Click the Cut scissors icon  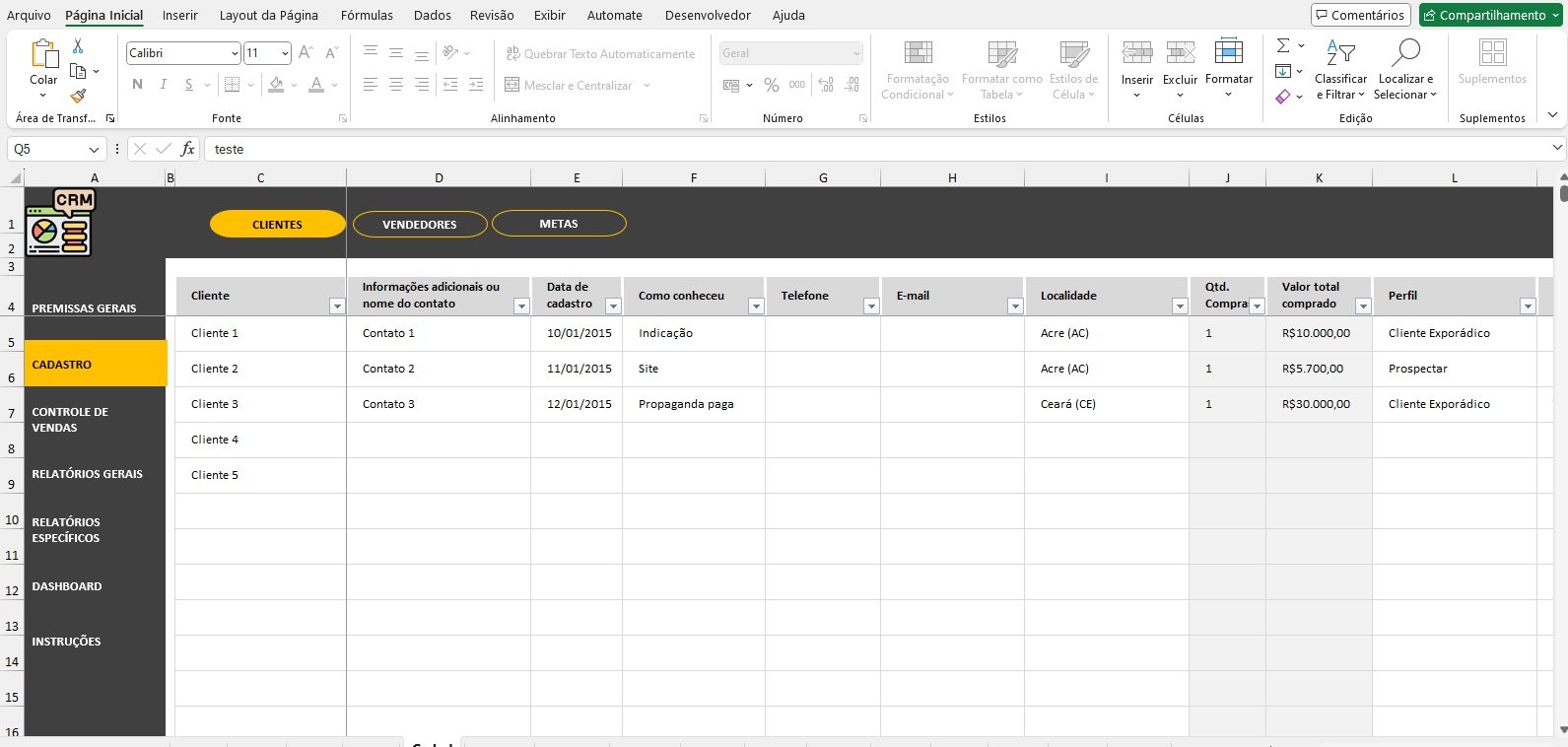tap(78, 46)
